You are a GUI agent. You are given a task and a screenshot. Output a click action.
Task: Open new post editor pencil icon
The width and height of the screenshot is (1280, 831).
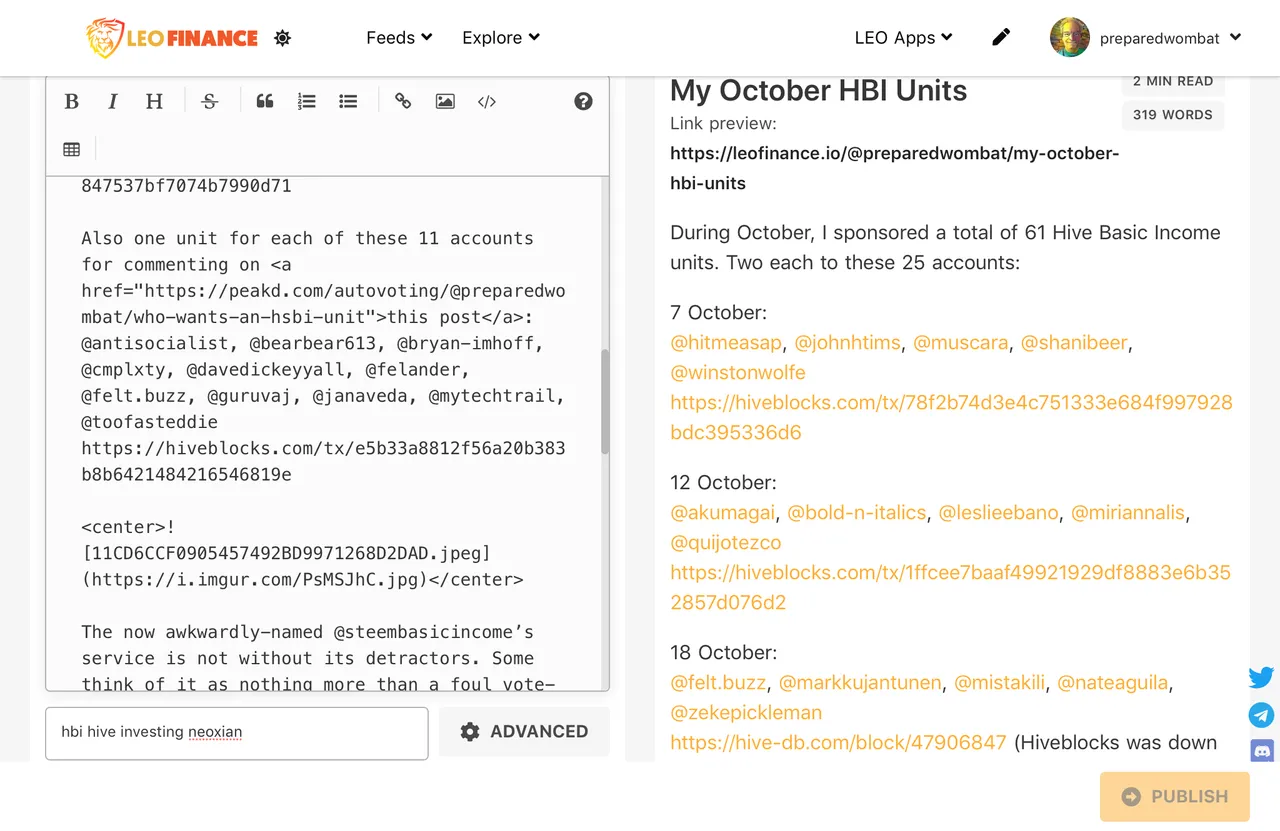[x=1001, y=37]
